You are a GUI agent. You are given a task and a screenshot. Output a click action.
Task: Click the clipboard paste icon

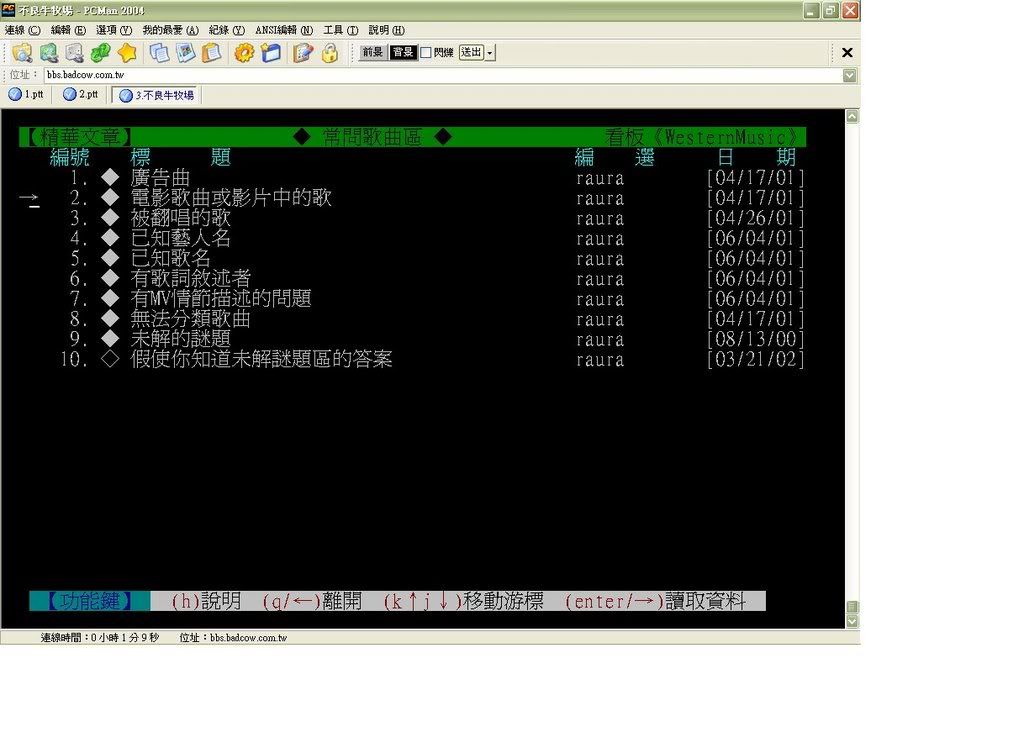[211, 53]
